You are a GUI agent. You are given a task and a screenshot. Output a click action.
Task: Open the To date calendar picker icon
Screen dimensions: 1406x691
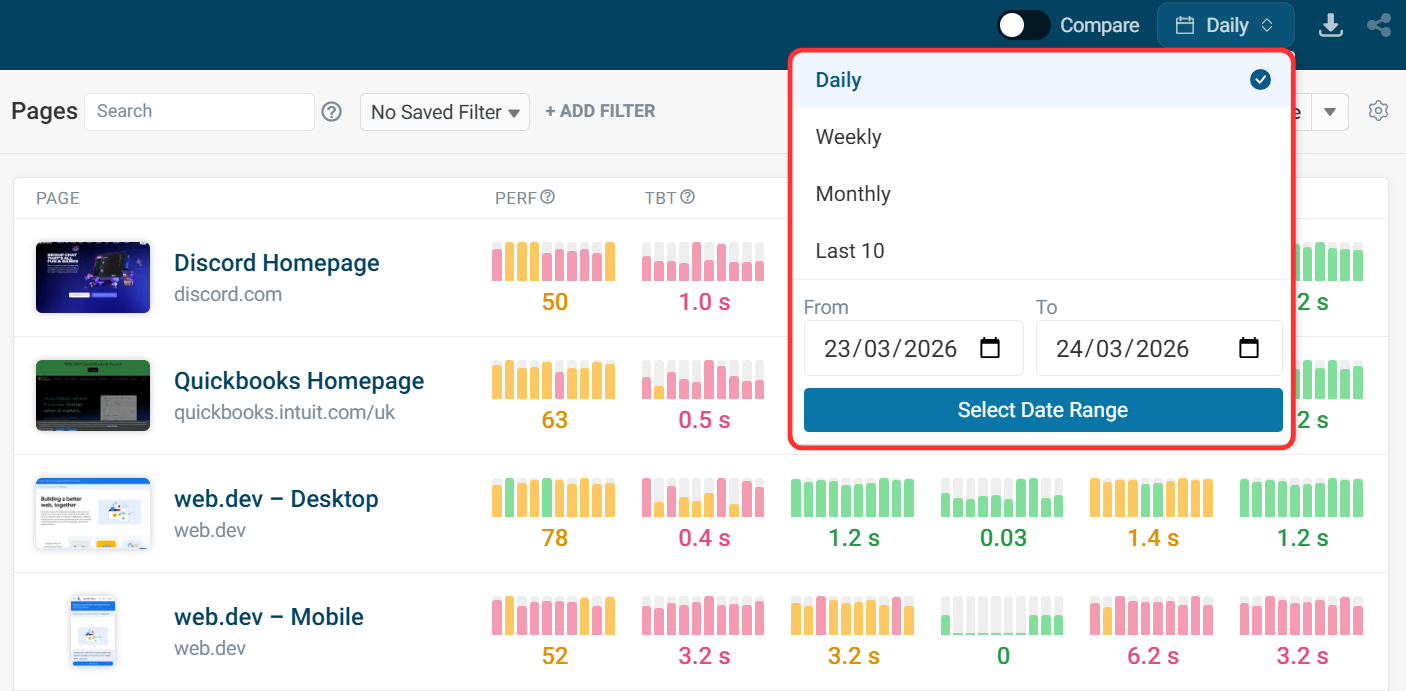(1249, 348)
